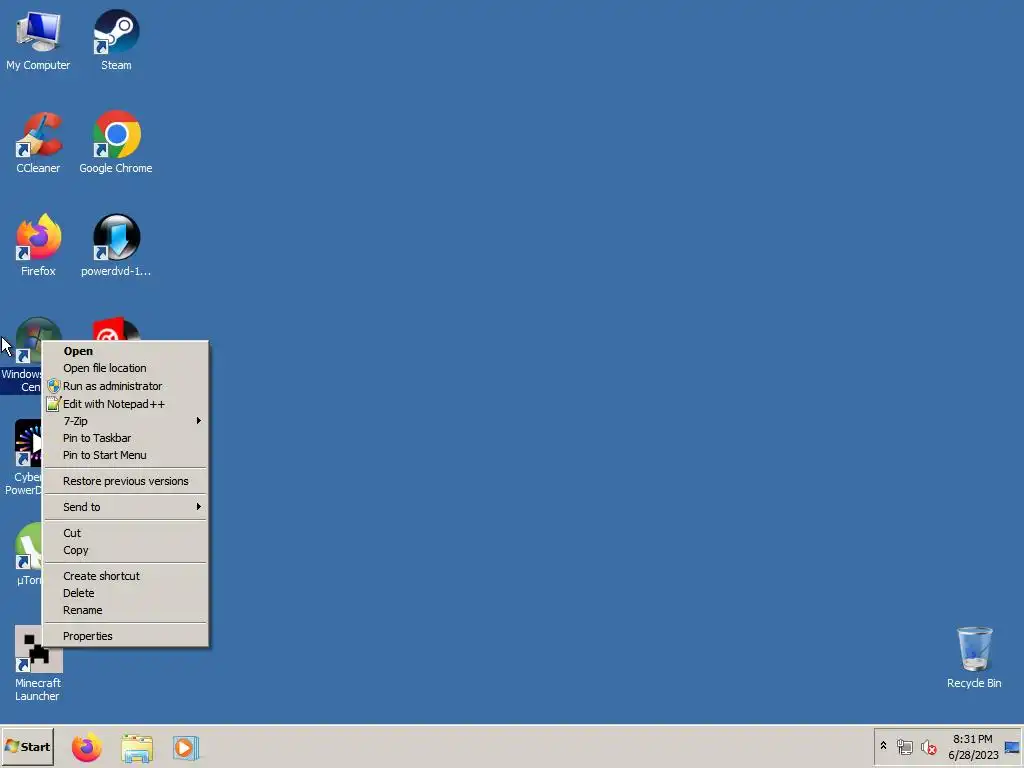Select Pin to Start Menu

click(x=125, y=455)
